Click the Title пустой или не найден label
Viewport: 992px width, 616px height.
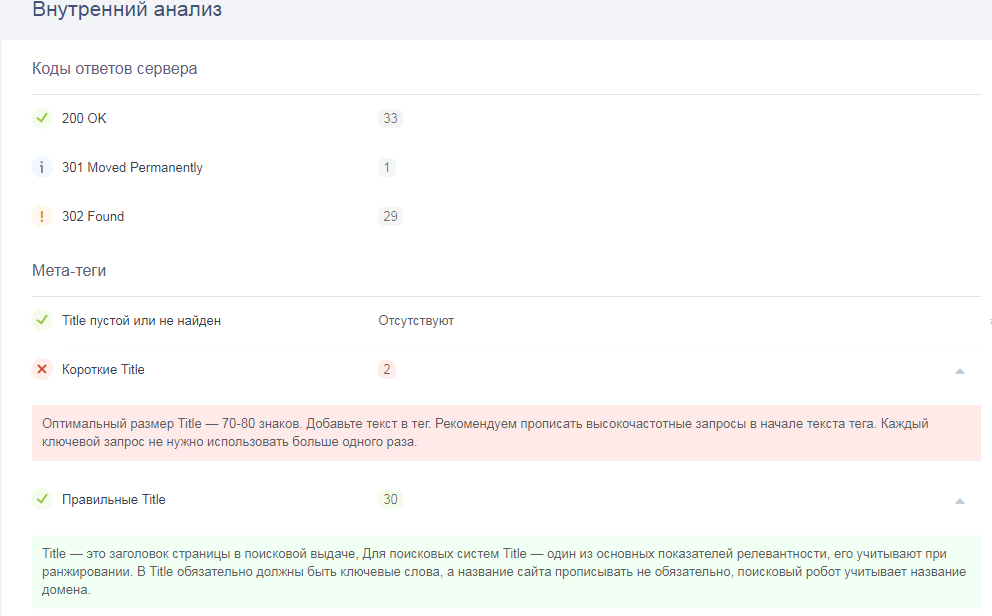point(141,320)
